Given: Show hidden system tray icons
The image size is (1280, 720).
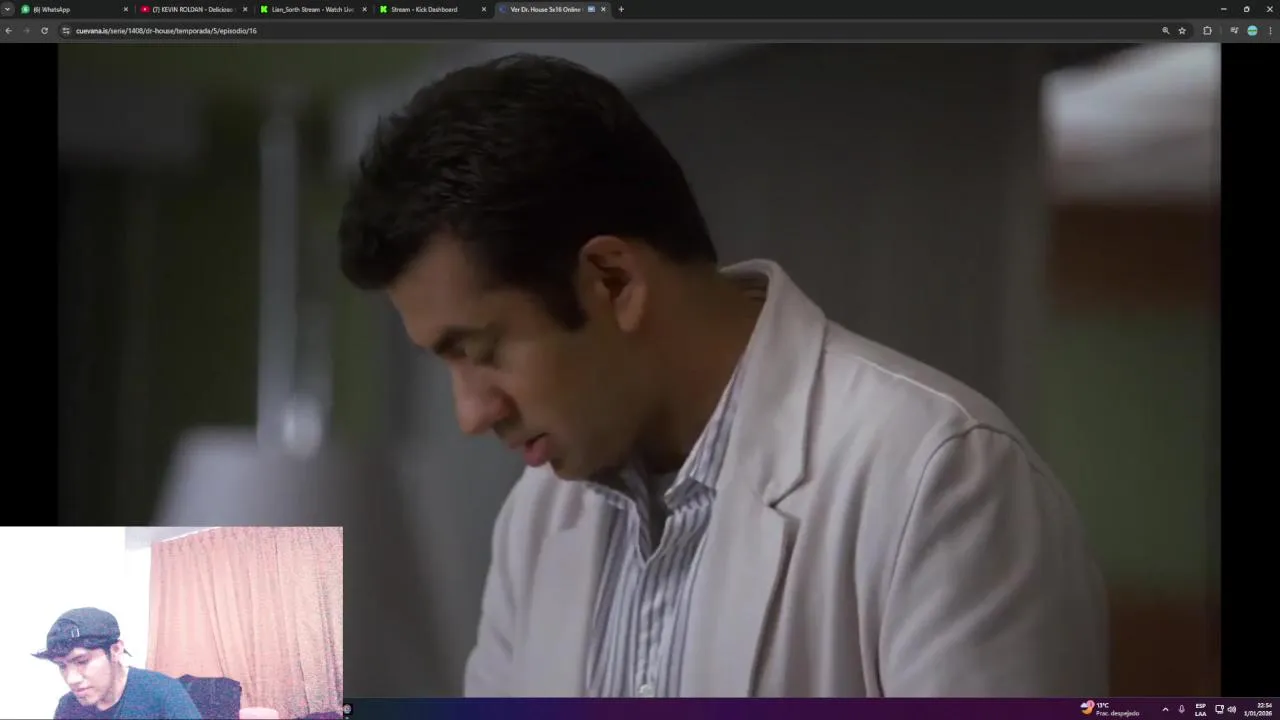Looking at the screenshot, I should tap(1165, 709).
